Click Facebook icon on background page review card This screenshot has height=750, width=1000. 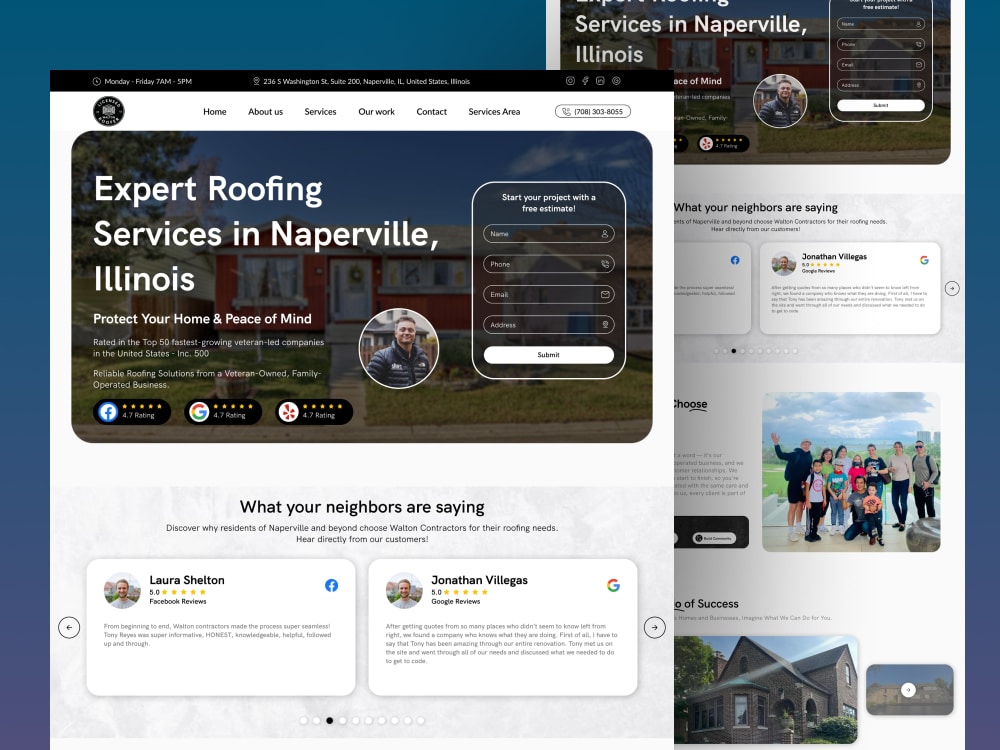(735, 260)
